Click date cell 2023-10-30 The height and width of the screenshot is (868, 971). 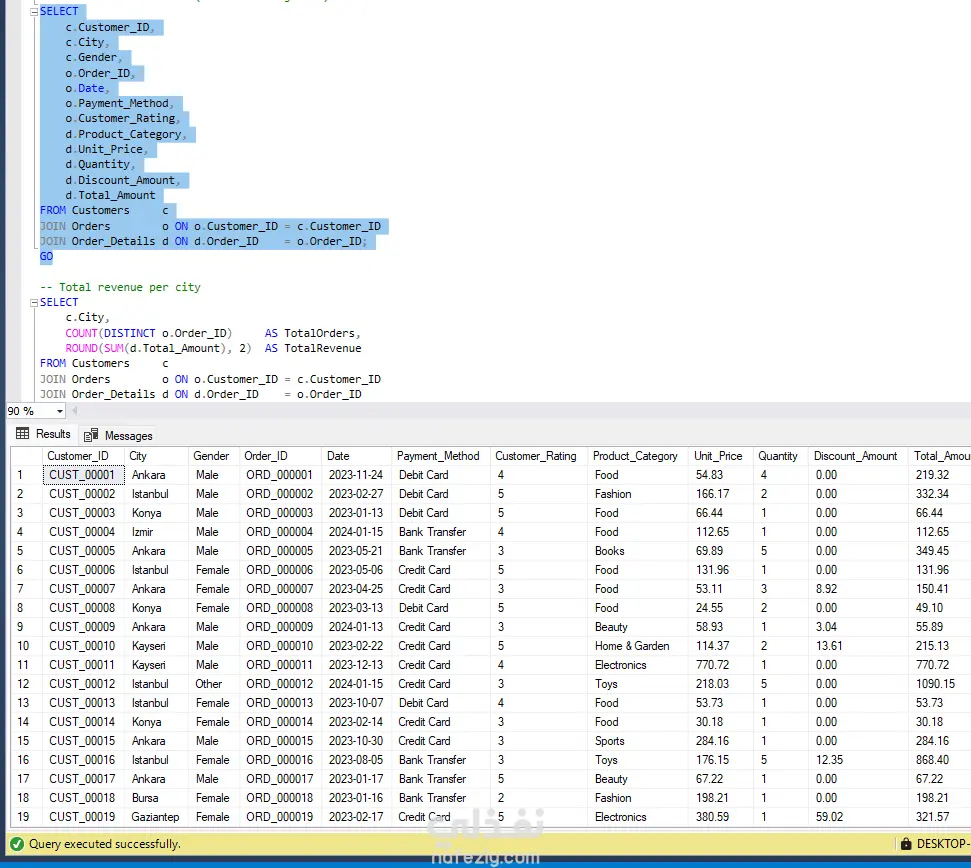tap(356, 740)
